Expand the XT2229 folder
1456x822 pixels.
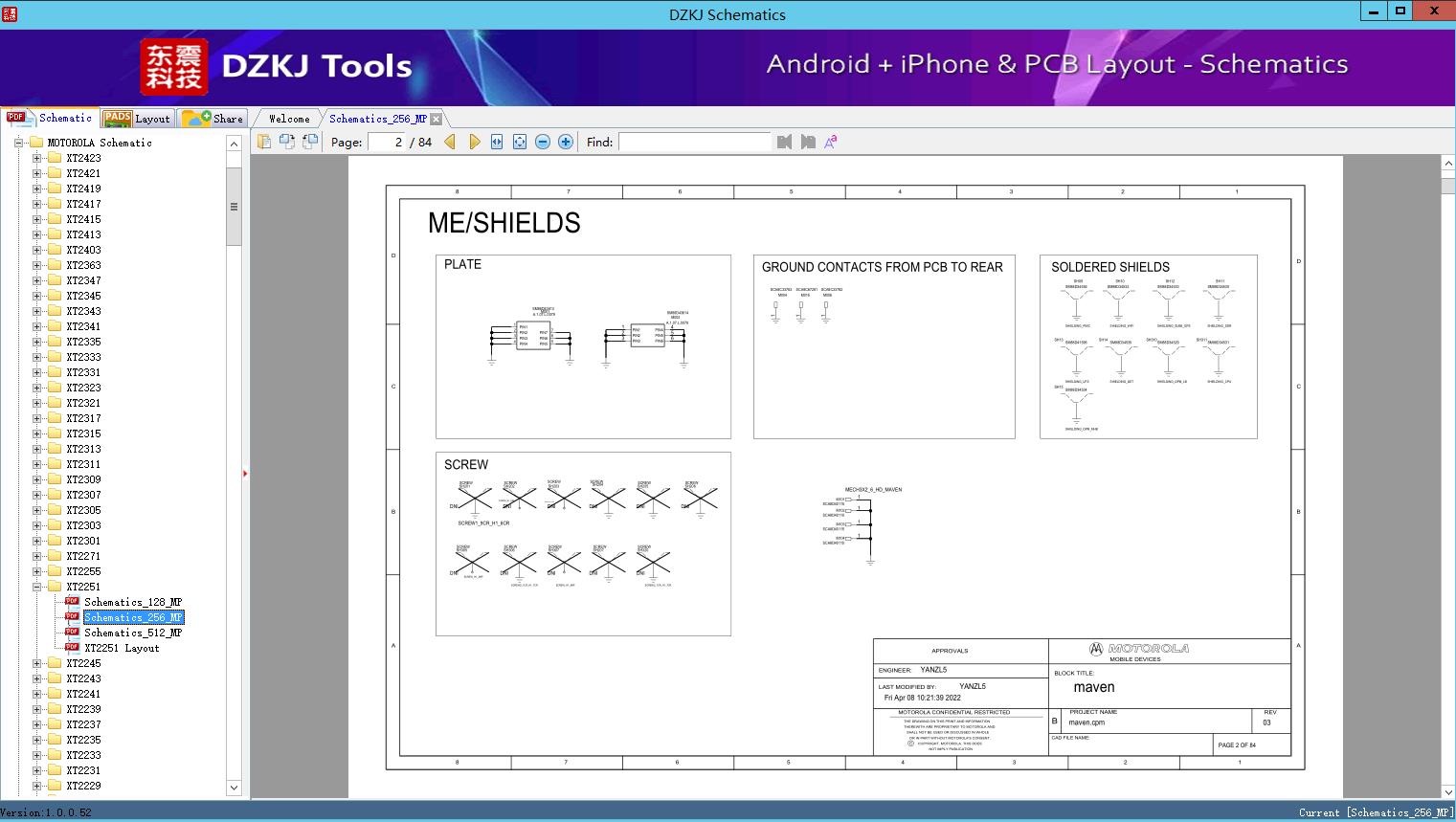click(36, 786)
